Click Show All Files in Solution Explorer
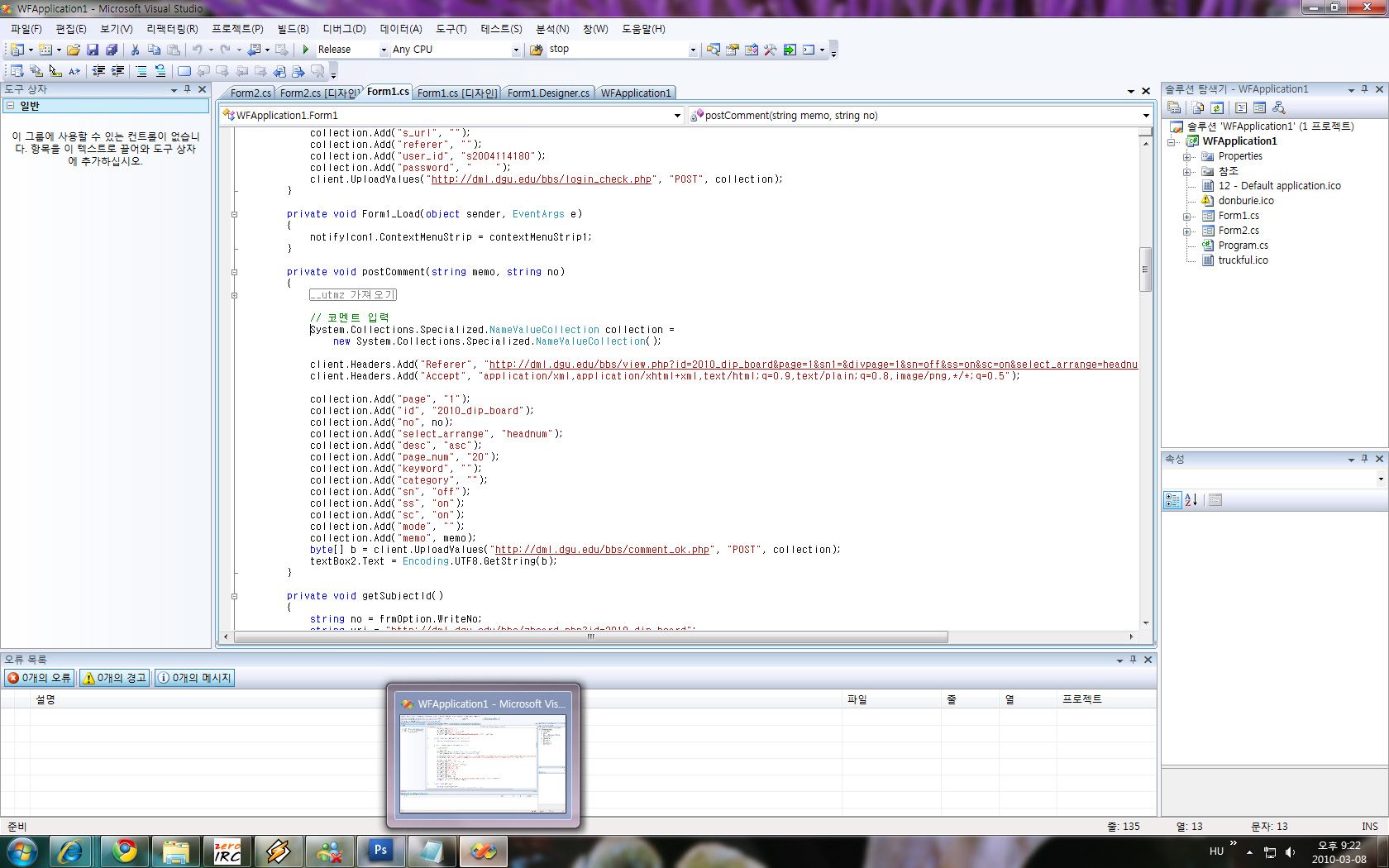 pos(1198,107)
